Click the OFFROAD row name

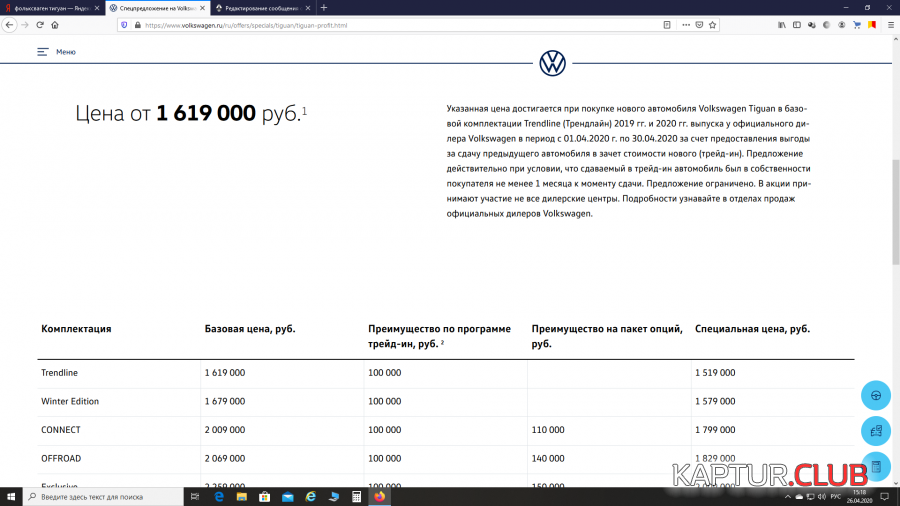pos(61,459)
